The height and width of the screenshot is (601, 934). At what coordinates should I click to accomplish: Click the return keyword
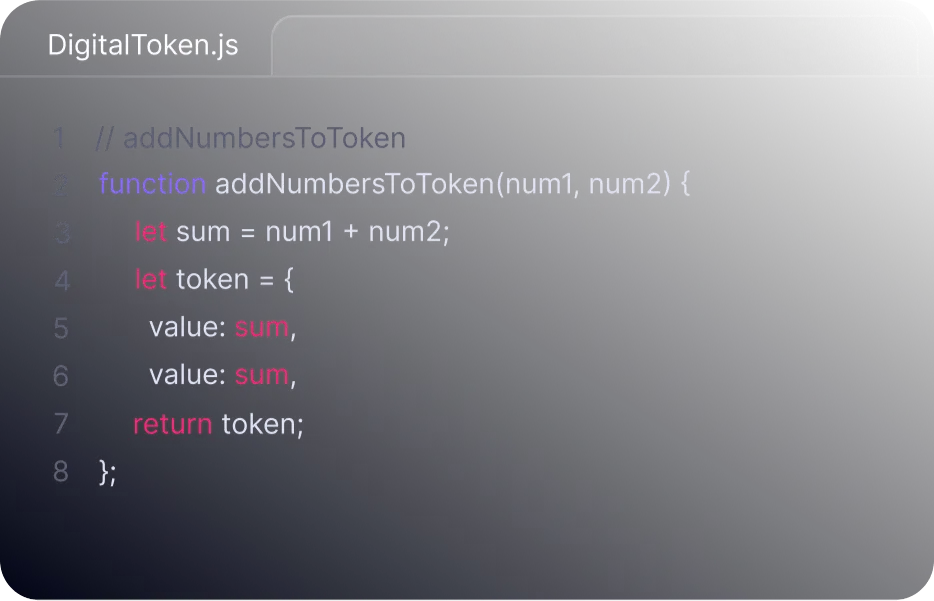(x=173, y=424)
